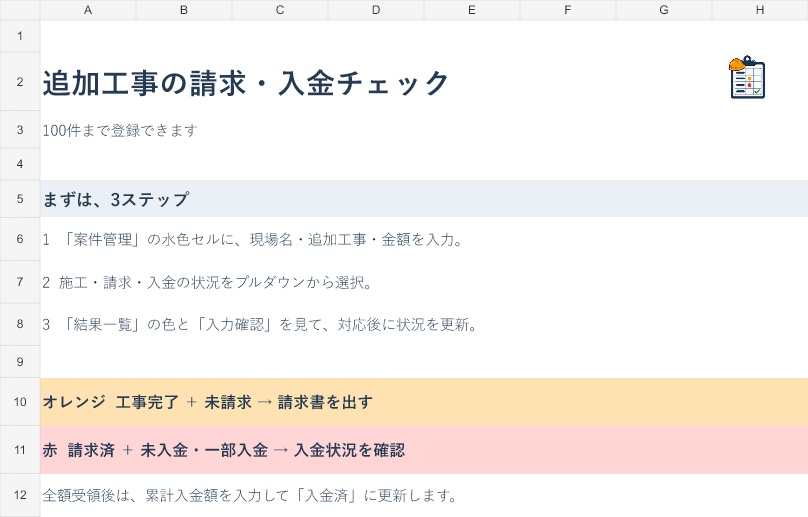
Task: Click the title 追加工事の請求・入金チェック
Action: point(245,83)
